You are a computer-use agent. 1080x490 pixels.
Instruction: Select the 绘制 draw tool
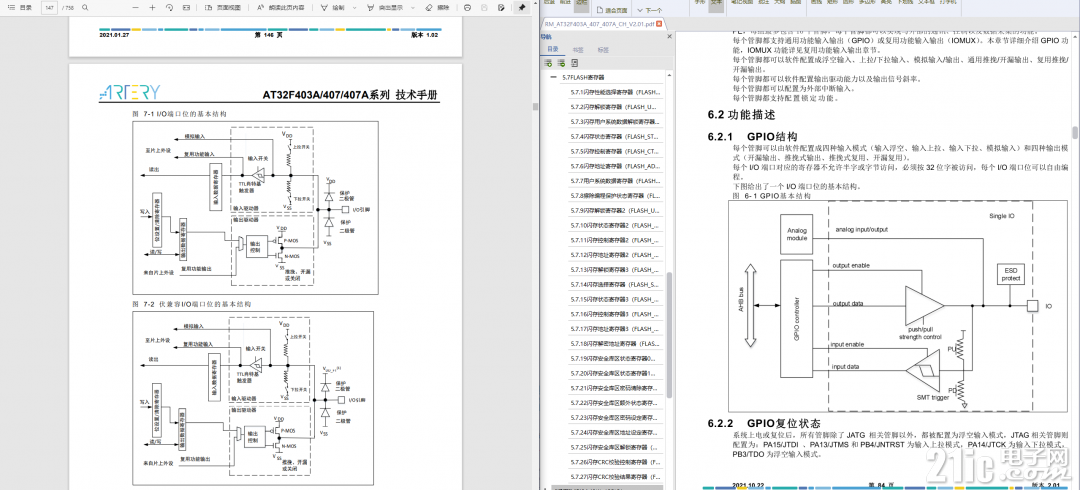click(x=333, y=8)
